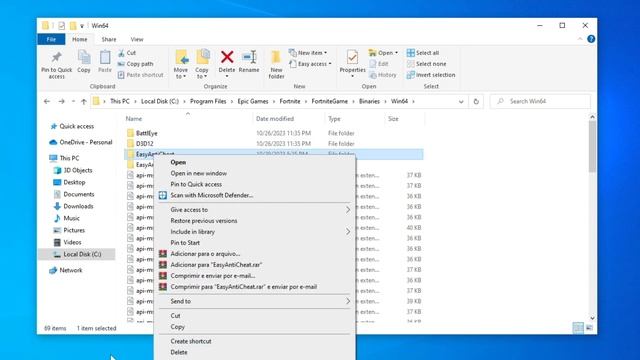Click Fortnite in the address breadcrumb

point(290,101)
